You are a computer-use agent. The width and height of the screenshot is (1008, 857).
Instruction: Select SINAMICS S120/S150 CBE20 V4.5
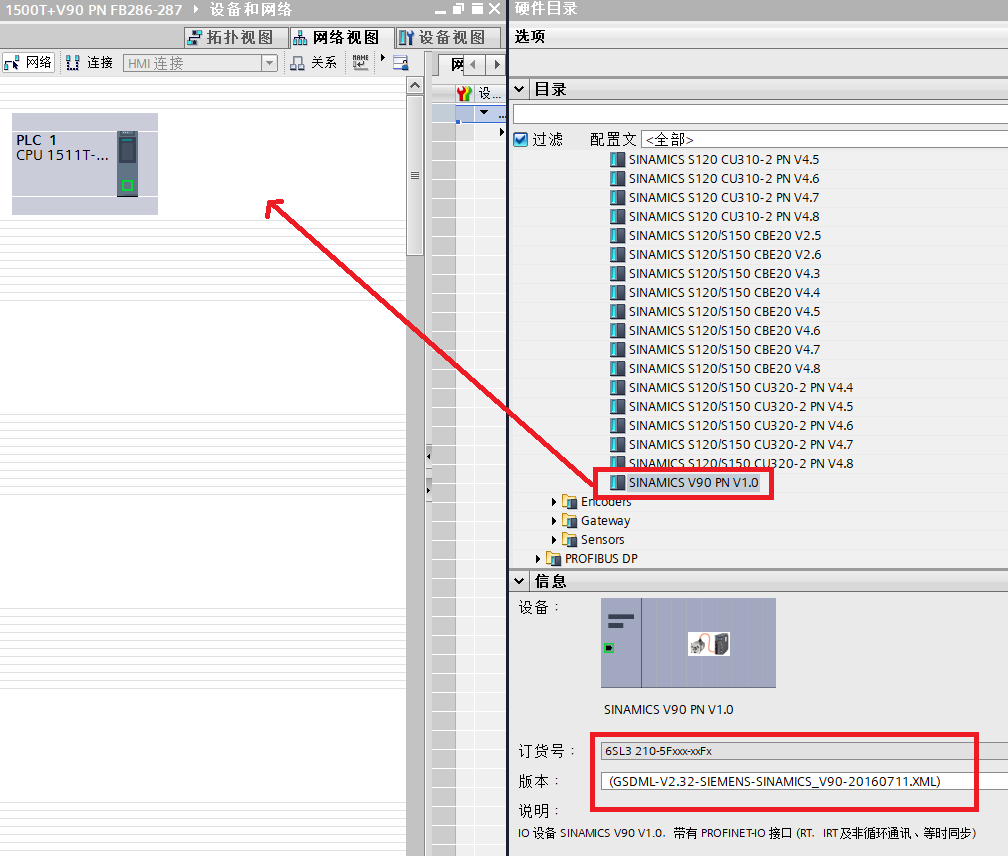pos(724,311)
